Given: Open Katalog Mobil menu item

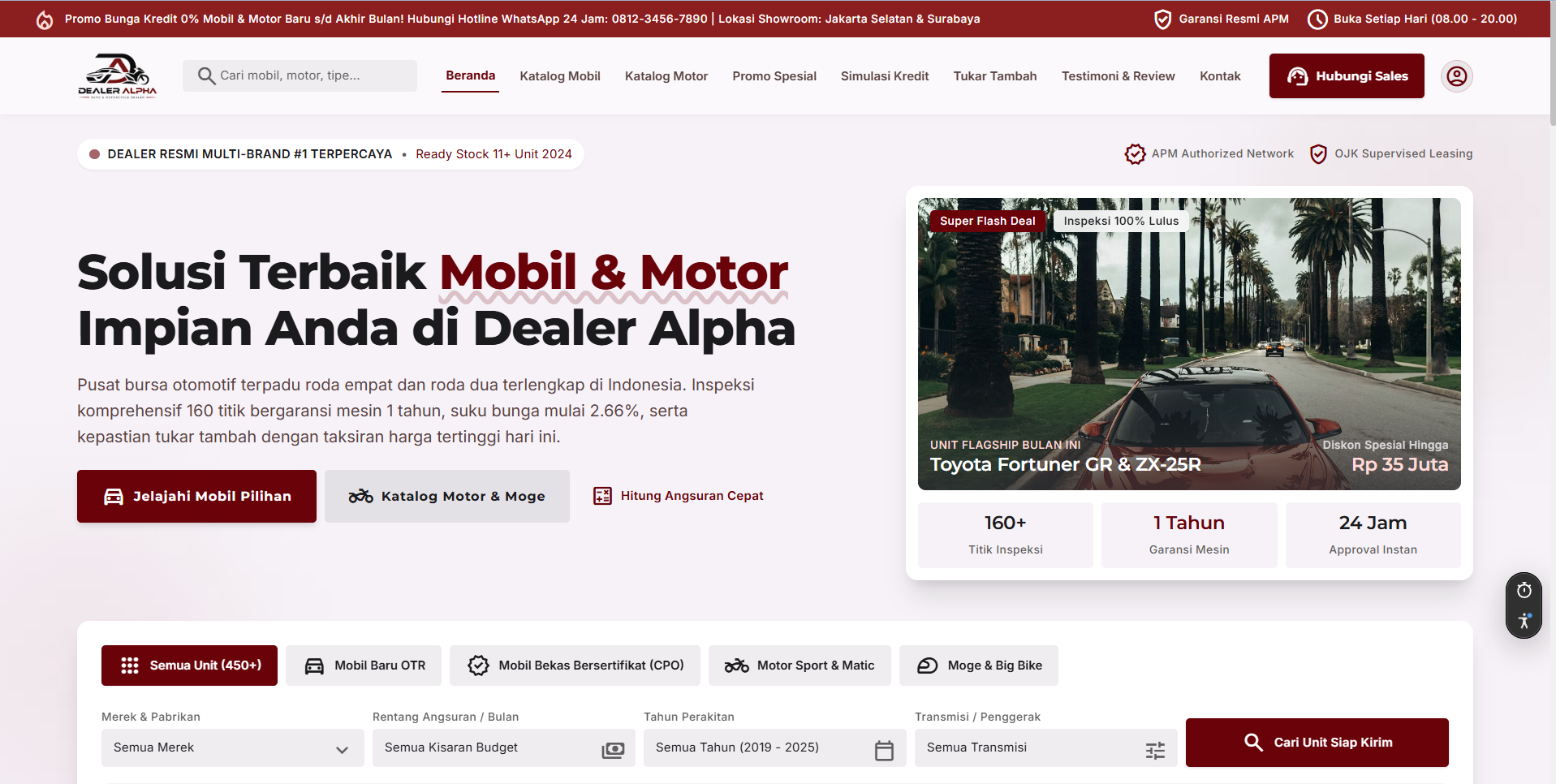Looking at the screenshot, I should click(560, 76).
